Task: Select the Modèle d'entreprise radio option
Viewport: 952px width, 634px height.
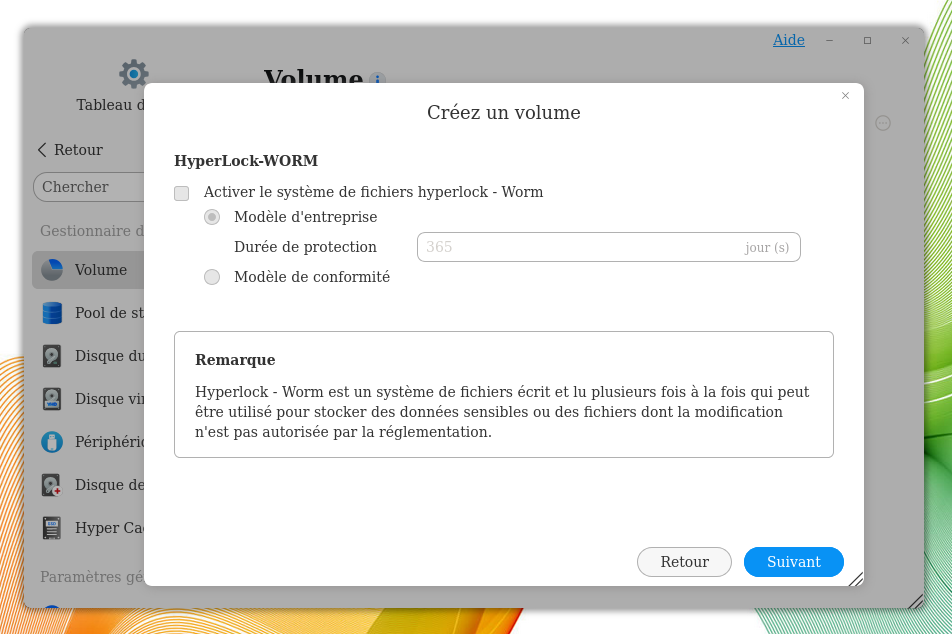Action: (212, 217)
